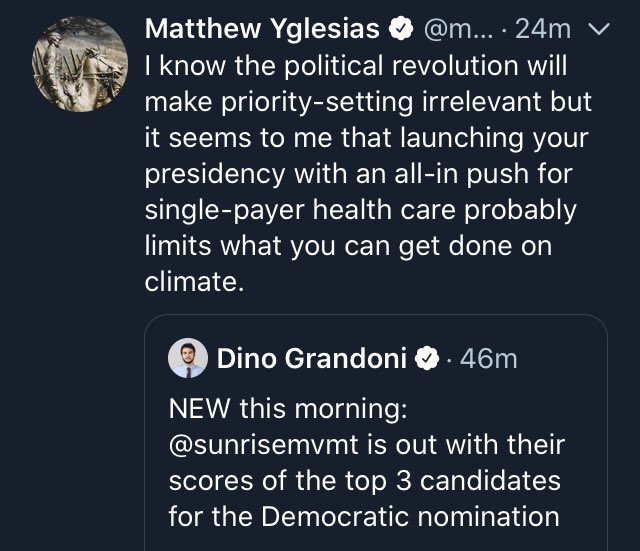Click "for the Democratic nomination" text line

[x=363, y=517]
